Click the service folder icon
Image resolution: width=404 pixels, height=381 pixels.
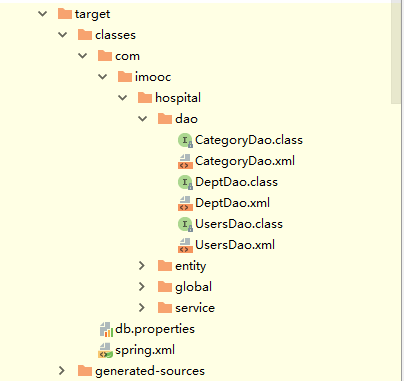(x=165, y=308)
